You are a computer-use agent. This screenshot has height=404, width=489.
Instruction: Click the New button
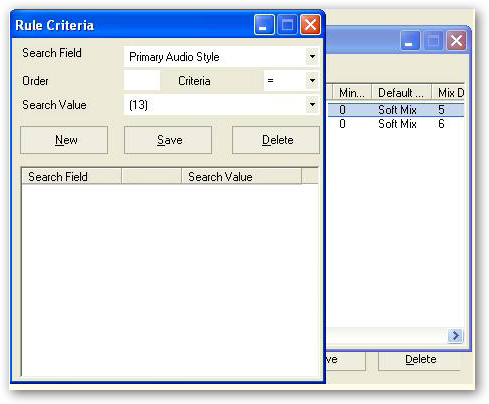[x=64, y=140]
